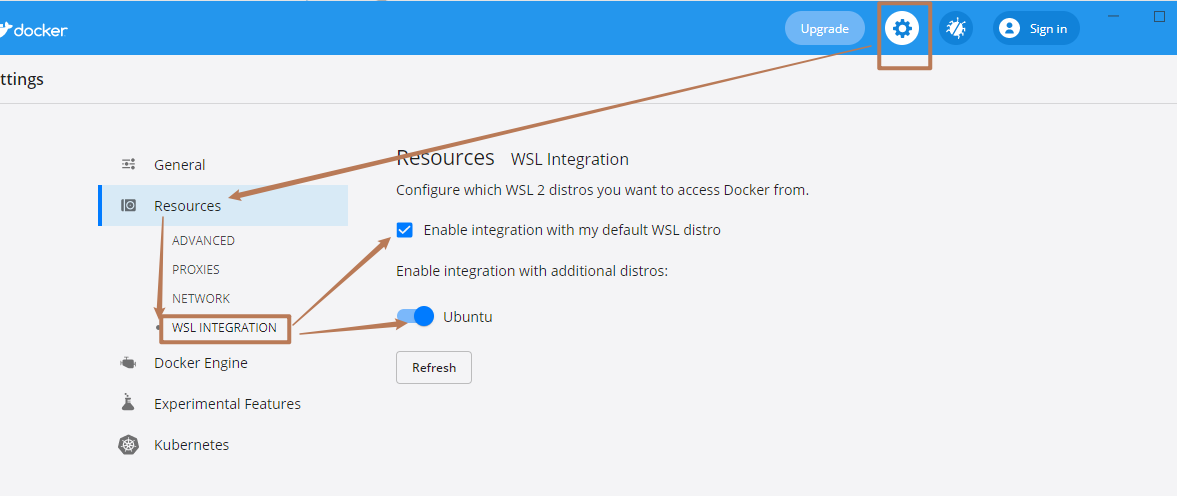Open the Proxies subsection
This screenshot has height=496, width=1177.
click(x=196, y=269)
